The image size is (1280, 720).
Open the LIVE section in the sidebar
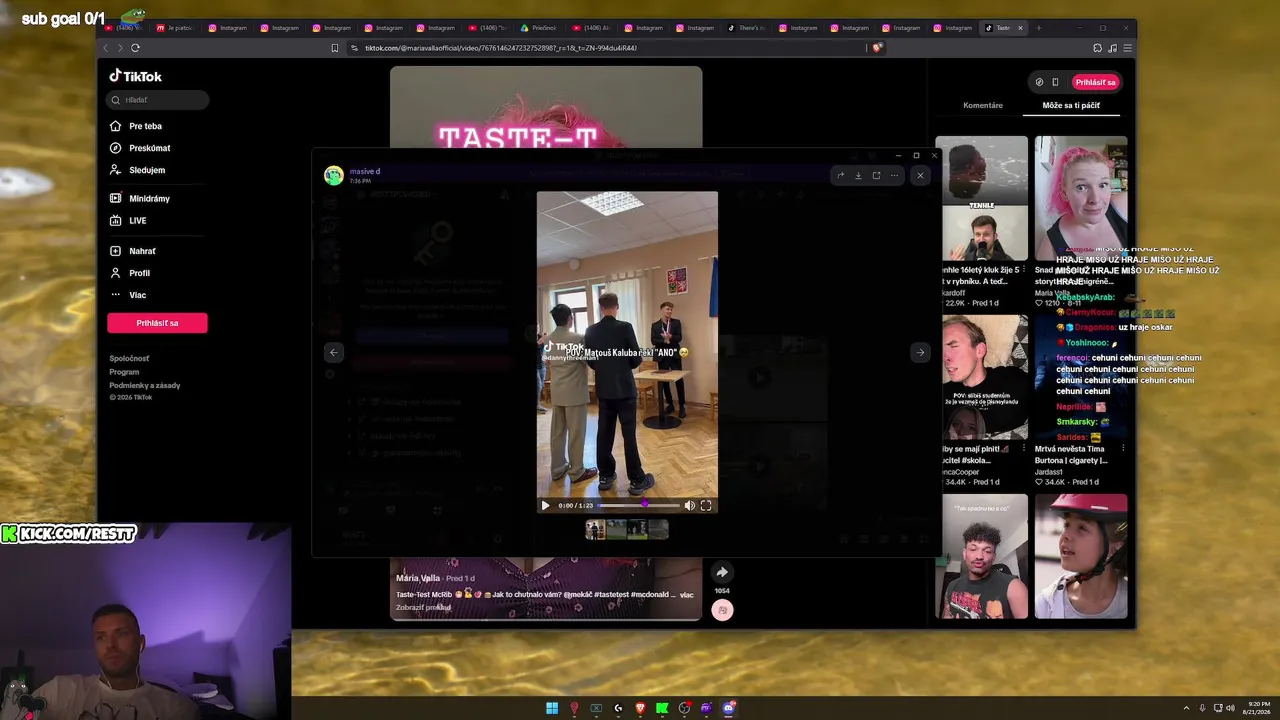[129, 221]
